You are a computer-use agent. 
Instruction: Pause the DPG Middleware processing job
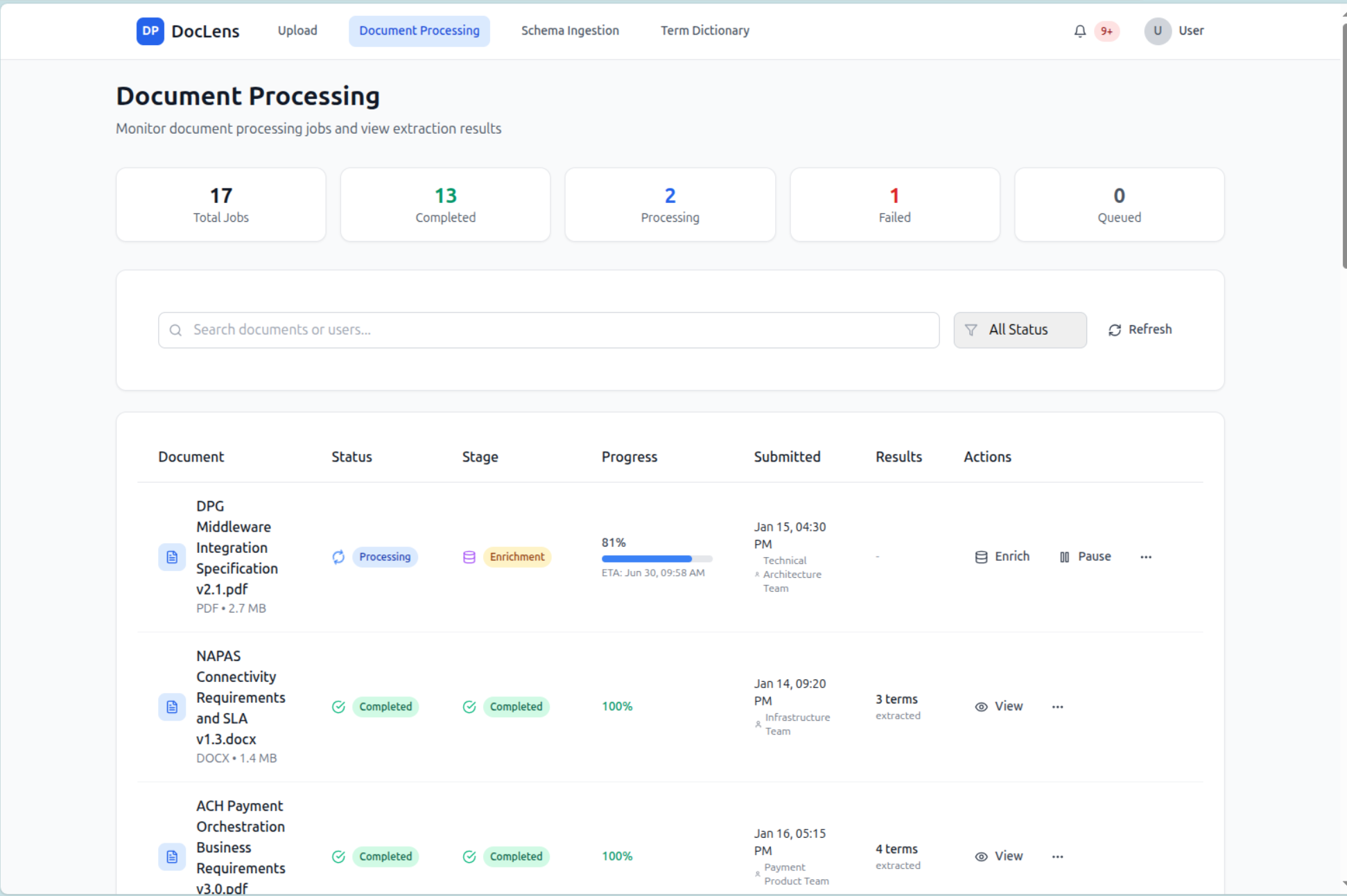1086,557
